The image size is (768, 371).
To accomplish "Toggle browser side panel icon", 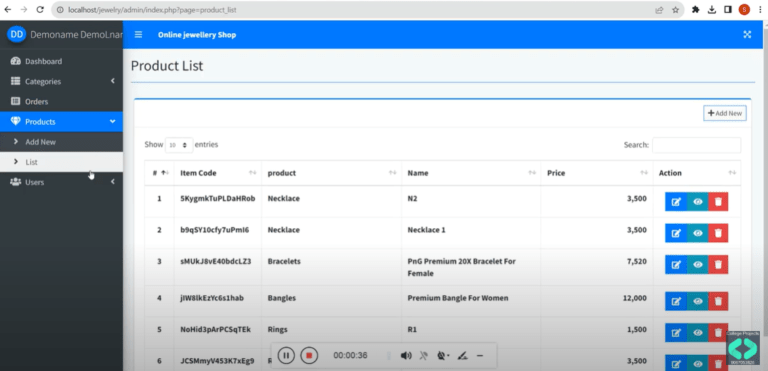I will point(728,10).
